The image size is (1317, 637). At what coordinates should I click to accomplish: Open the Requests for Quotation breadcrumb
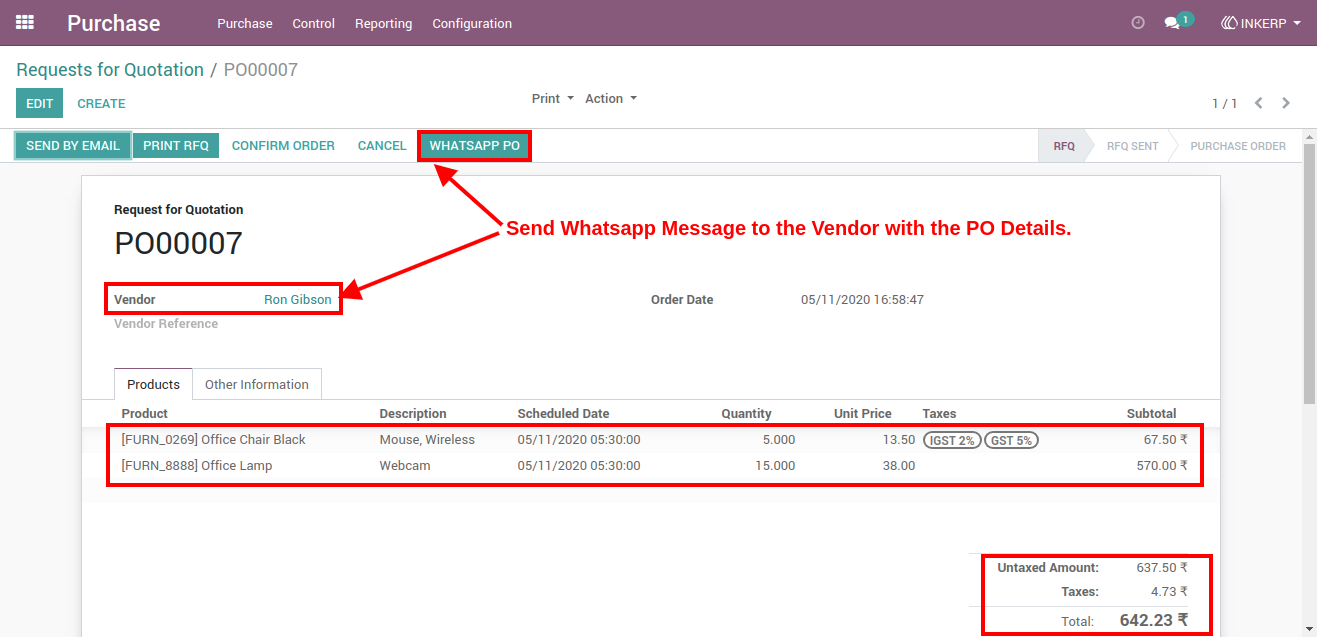(x=110, y=70)
